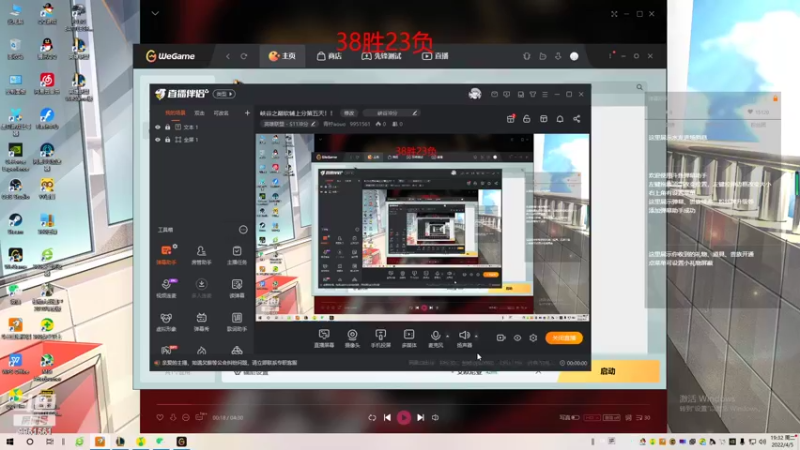Open the 虚拟形象 tool icon
The height and width of the screenshot is (450, 800).
pyautogui.click(x=166, y=322)
